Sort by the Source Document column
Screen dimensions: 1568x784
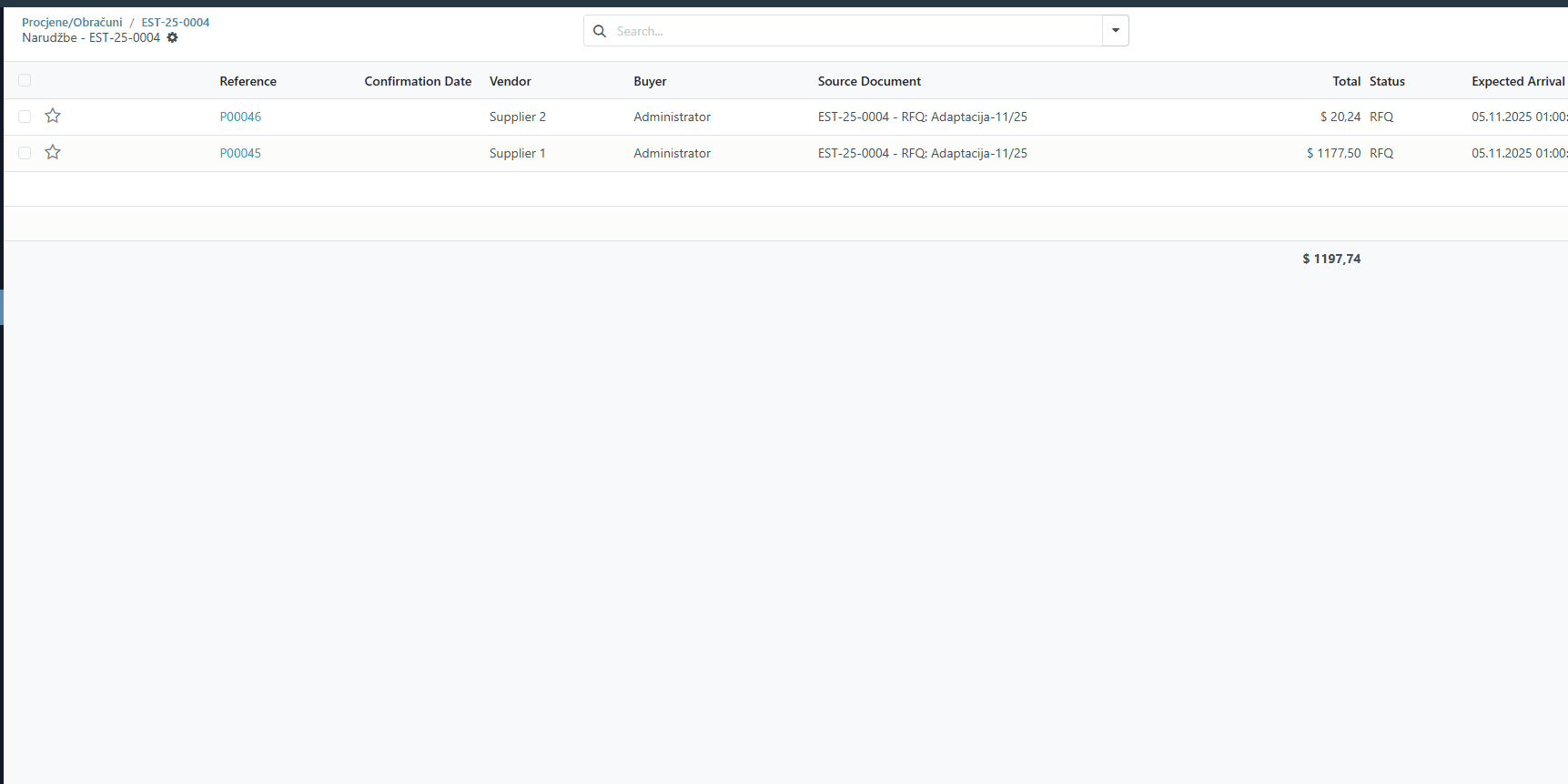(869, 81)
